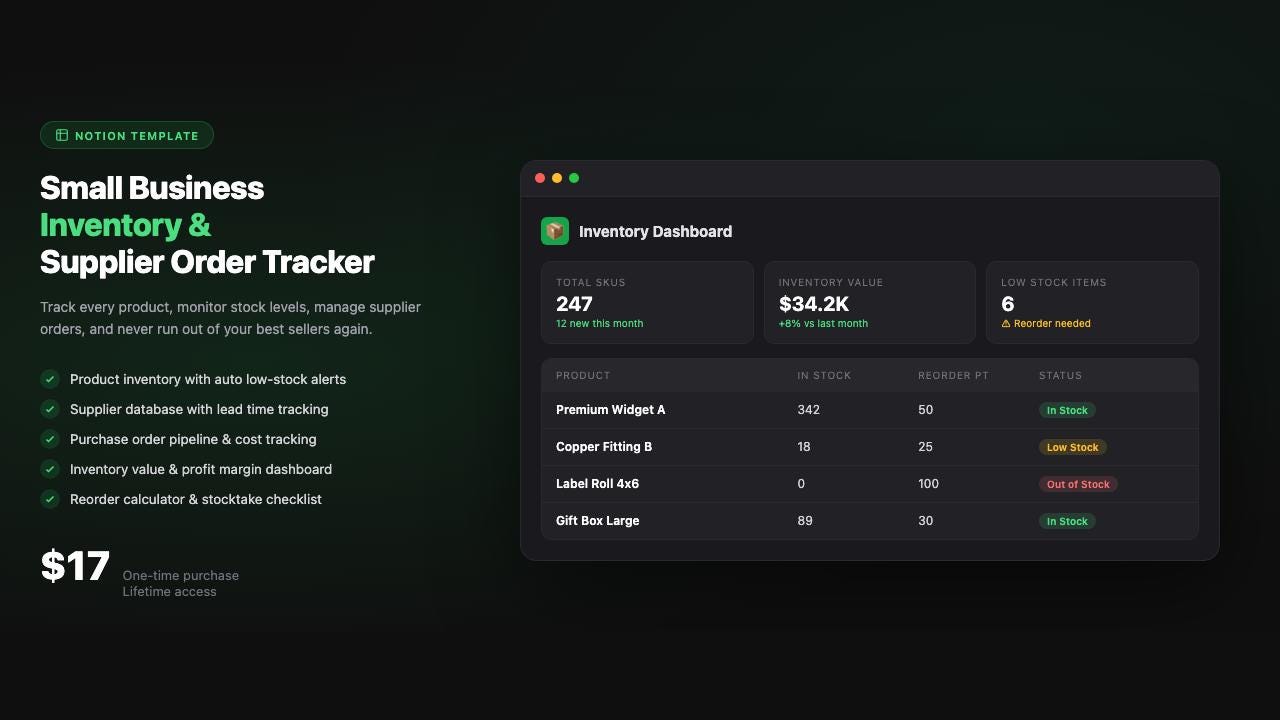
Task: Click the Inventory Dashboard title
Action: tap(656, 231)
